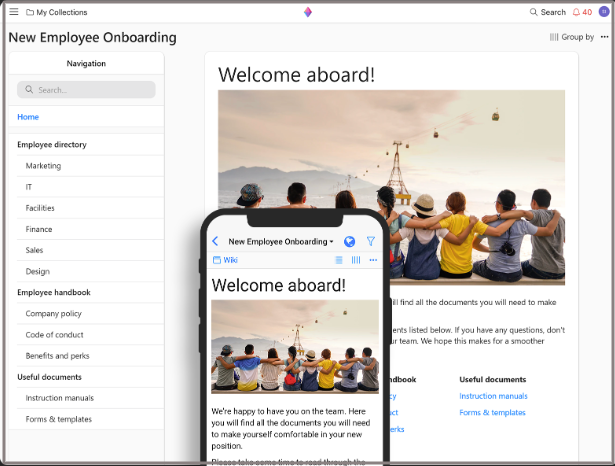Select Employee directory in navigation

(86, 145)
